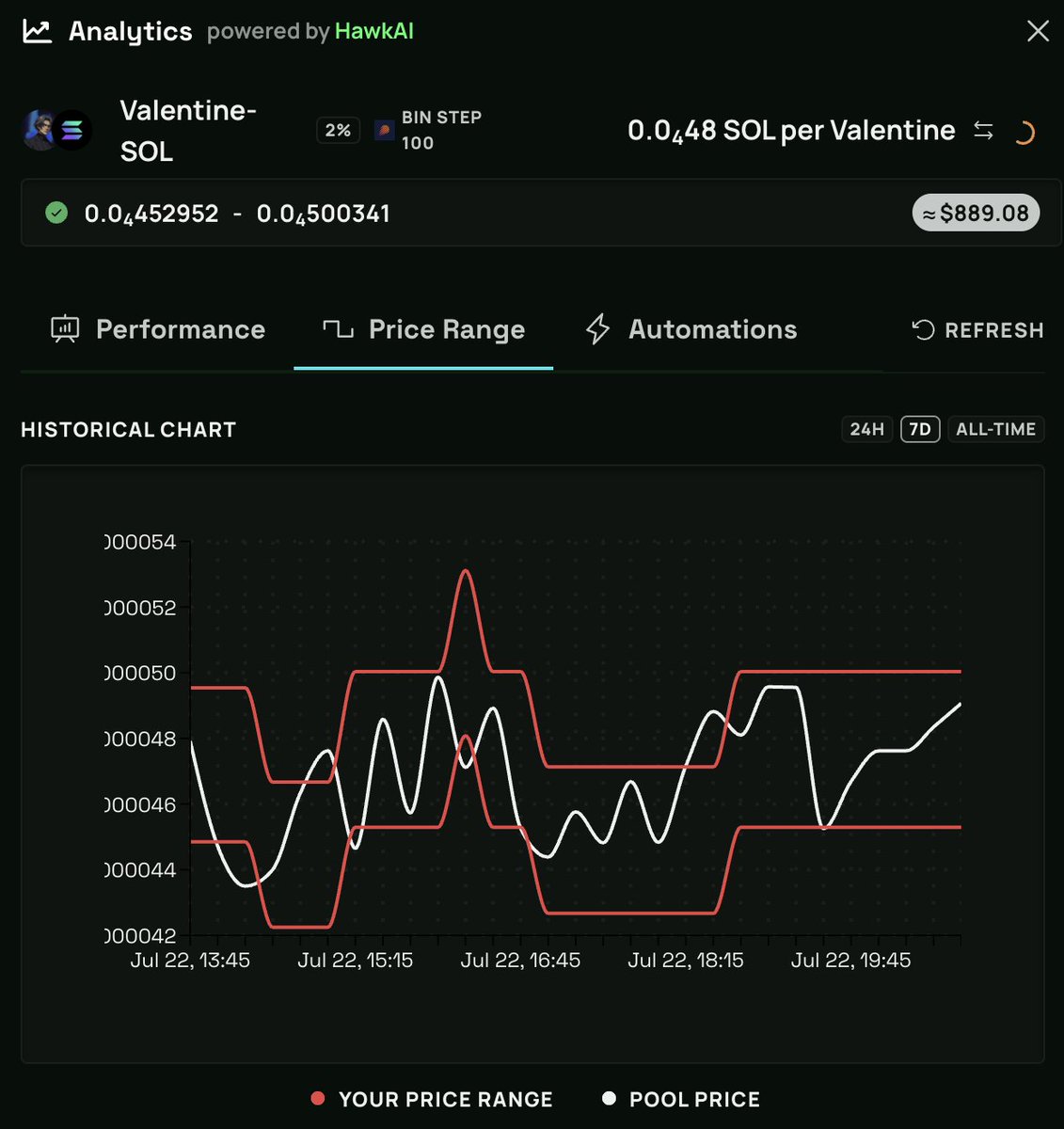Click the ≈$889.08 value badge
The width and height of the screenshot is (1064, 1129).
976,213
